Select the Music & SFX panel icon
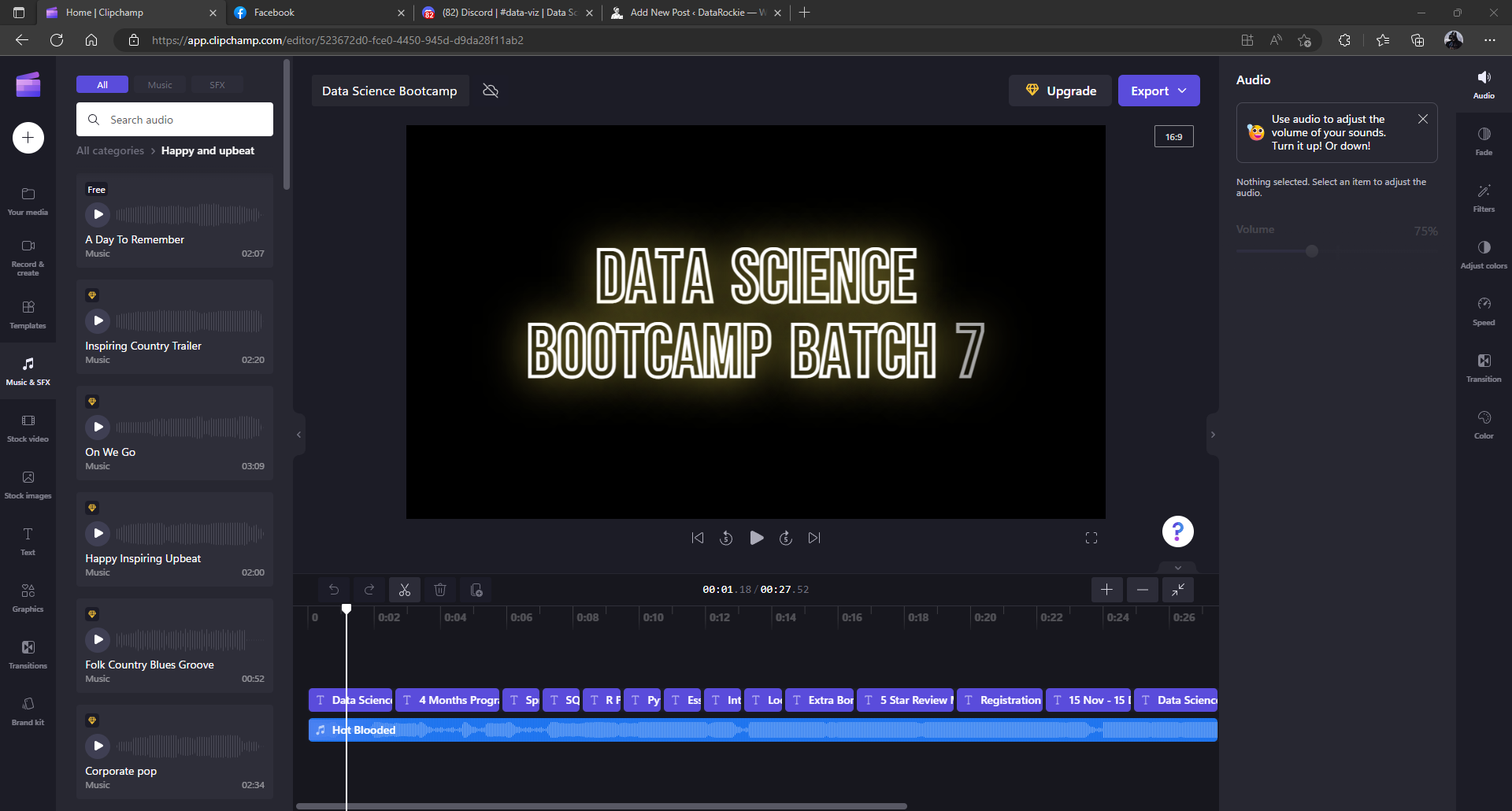This screenshot has height=811, width=1512. pos(28,370)
